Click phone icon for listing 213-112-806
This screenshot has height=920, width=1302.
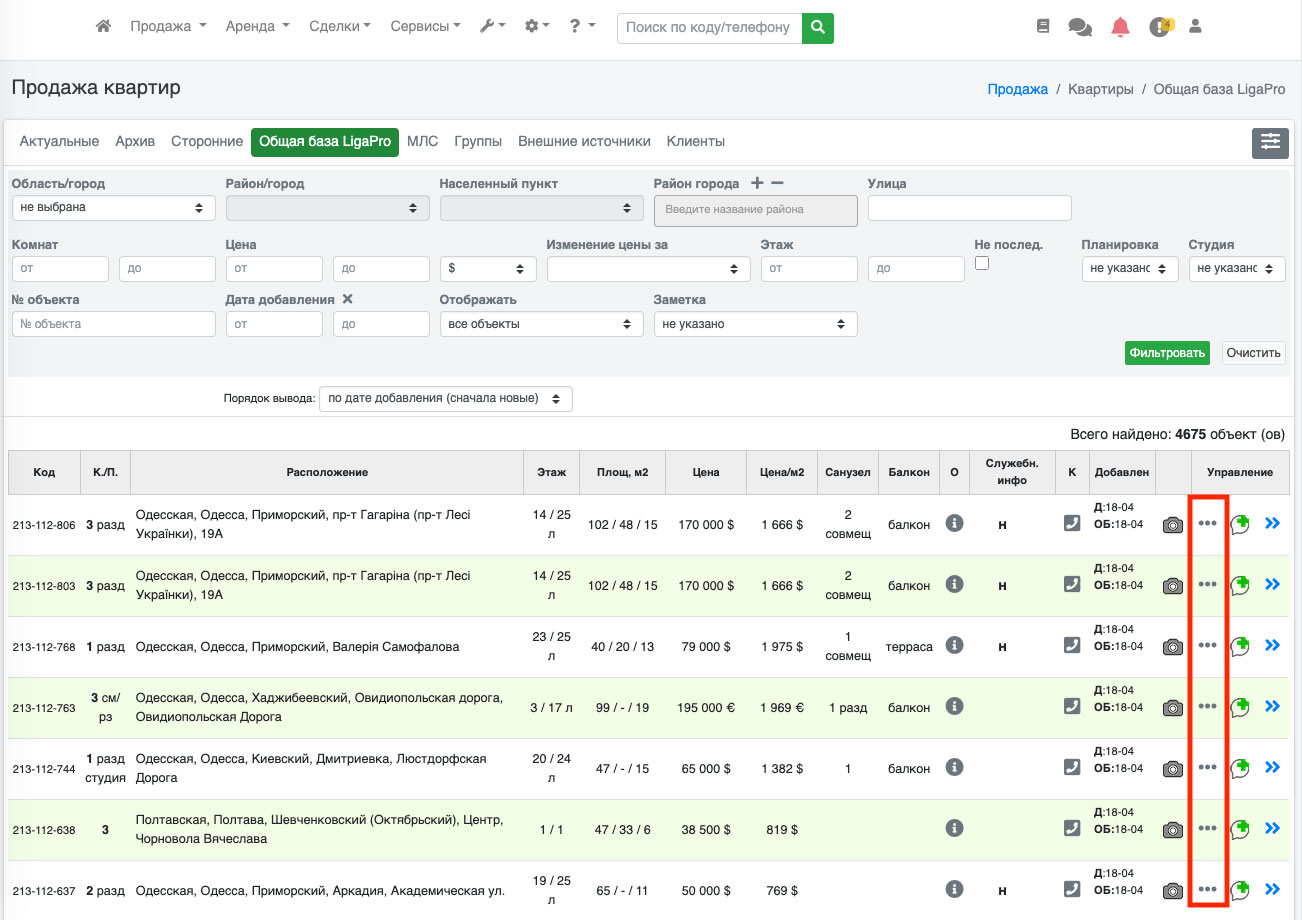point(1072,523)
